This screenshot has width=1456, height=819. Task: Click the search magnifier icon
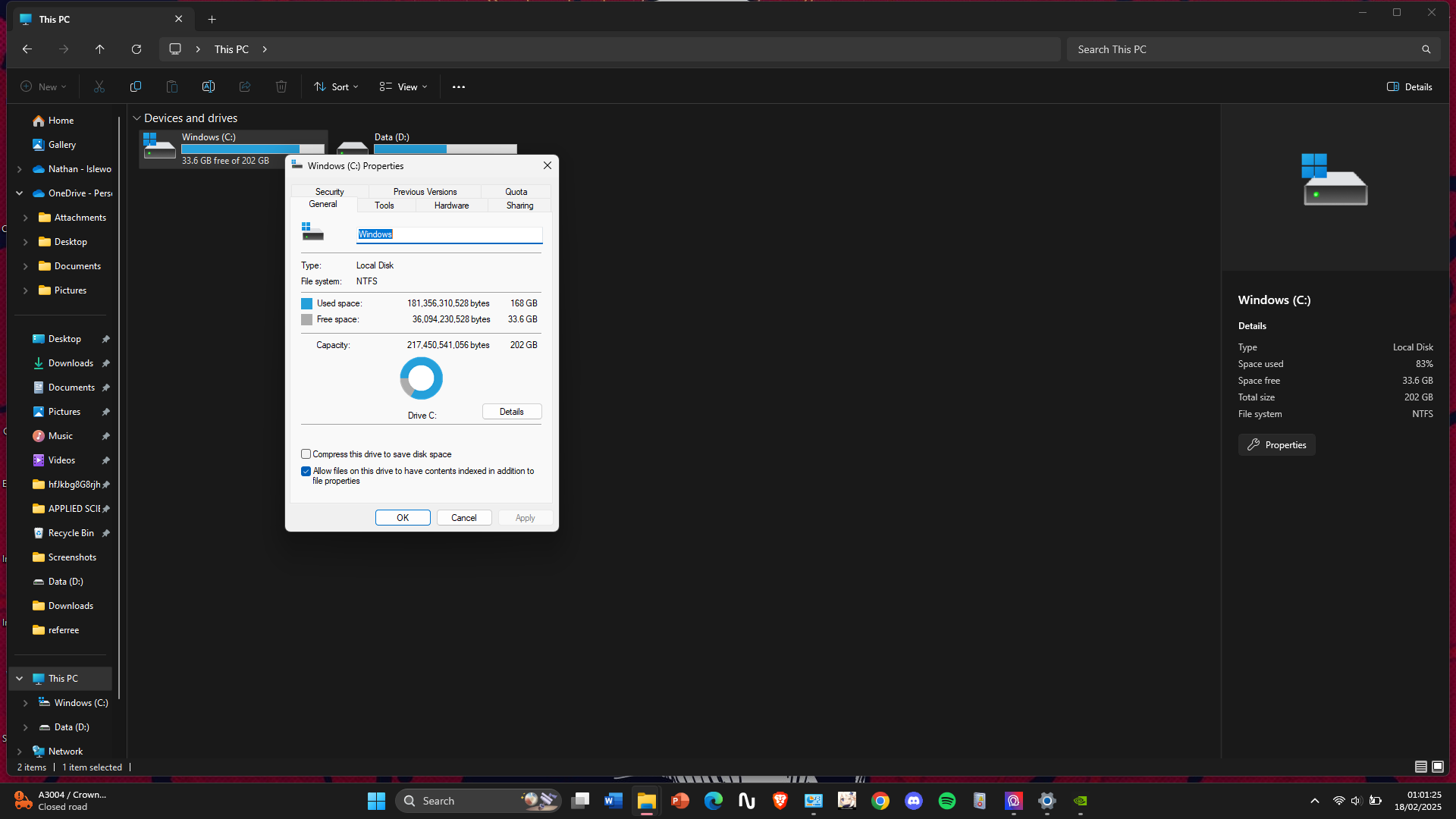pyautogui.click(x=1426, y=49)
